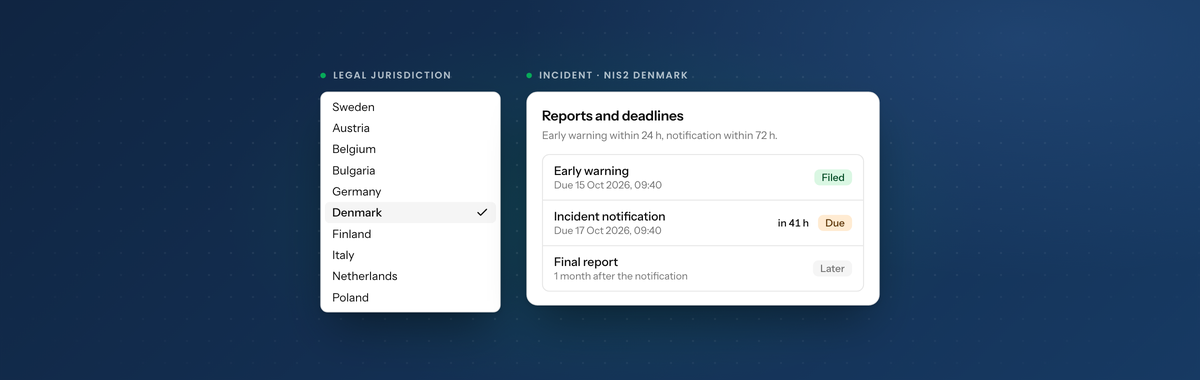Image resolution: width=1200 pixels, height=380 pixels.
Task: Click 'Due 15 Oct 2026, 09:40' date
Action: coord(608,185)
